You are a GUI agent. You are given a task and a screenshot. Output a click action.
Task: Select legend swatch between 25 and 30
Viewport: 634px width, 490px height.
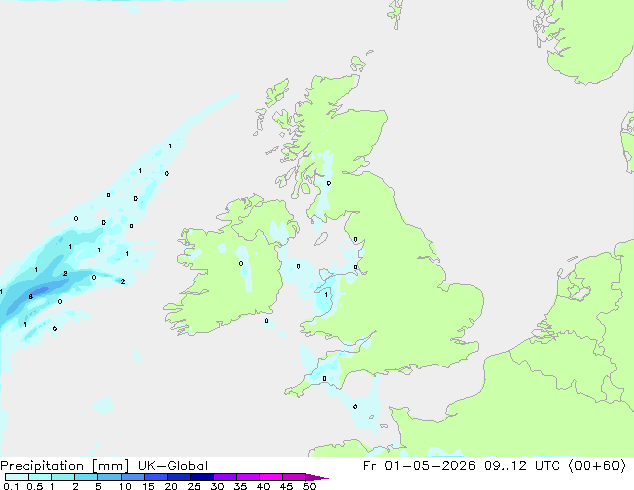coord(202,477)
